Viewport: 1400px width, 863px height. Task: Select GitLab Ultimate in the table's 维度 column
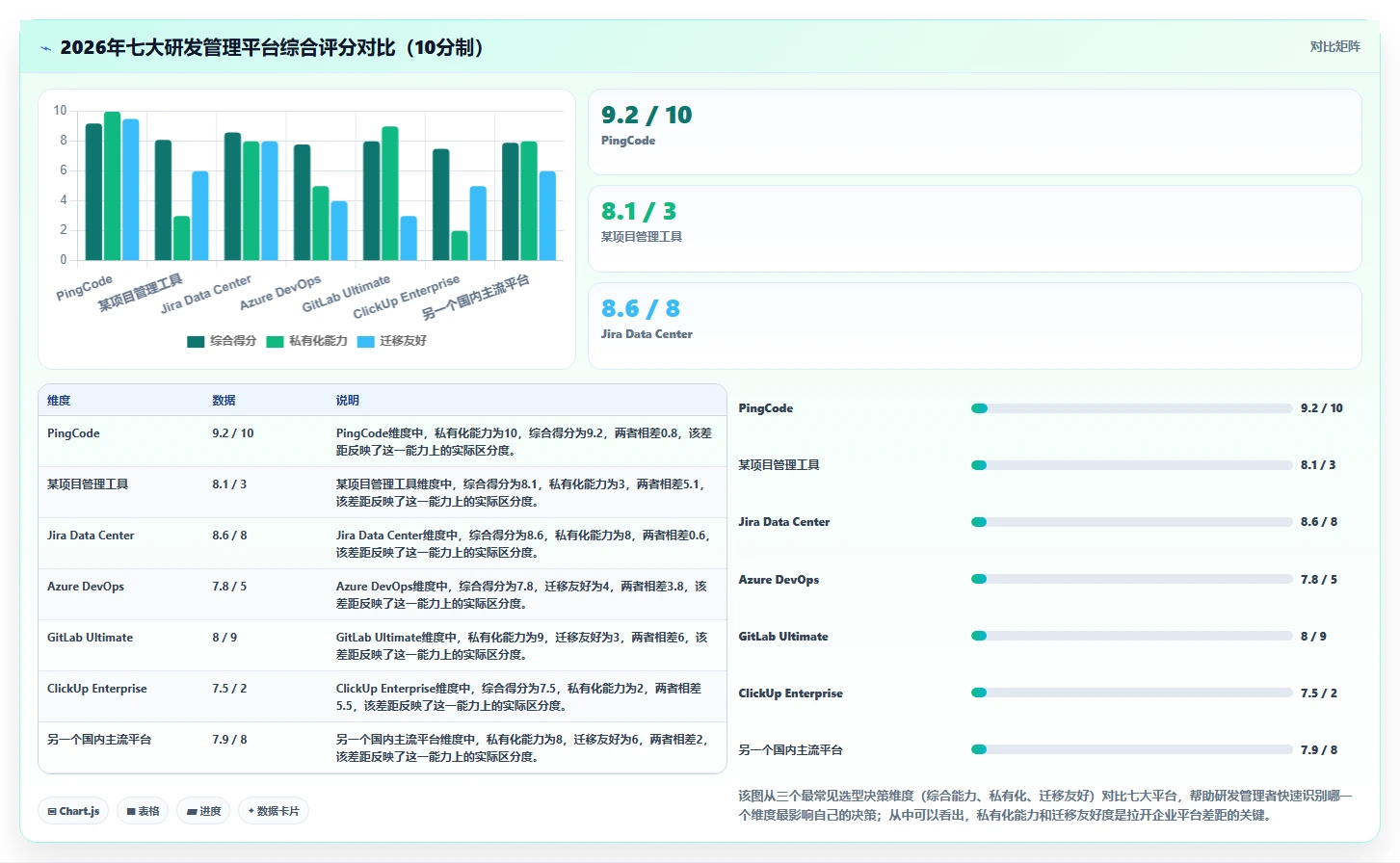90,638
